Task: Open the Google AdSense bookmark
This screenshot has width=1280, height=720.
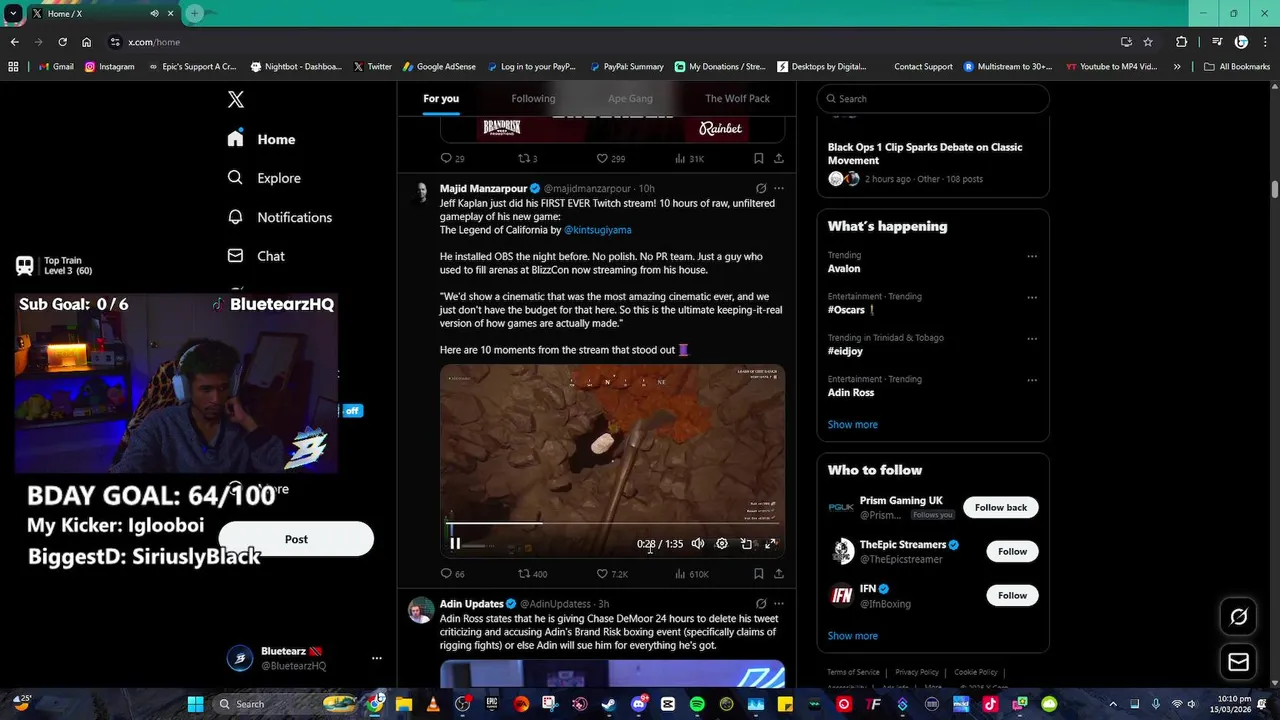Action: 439,67
